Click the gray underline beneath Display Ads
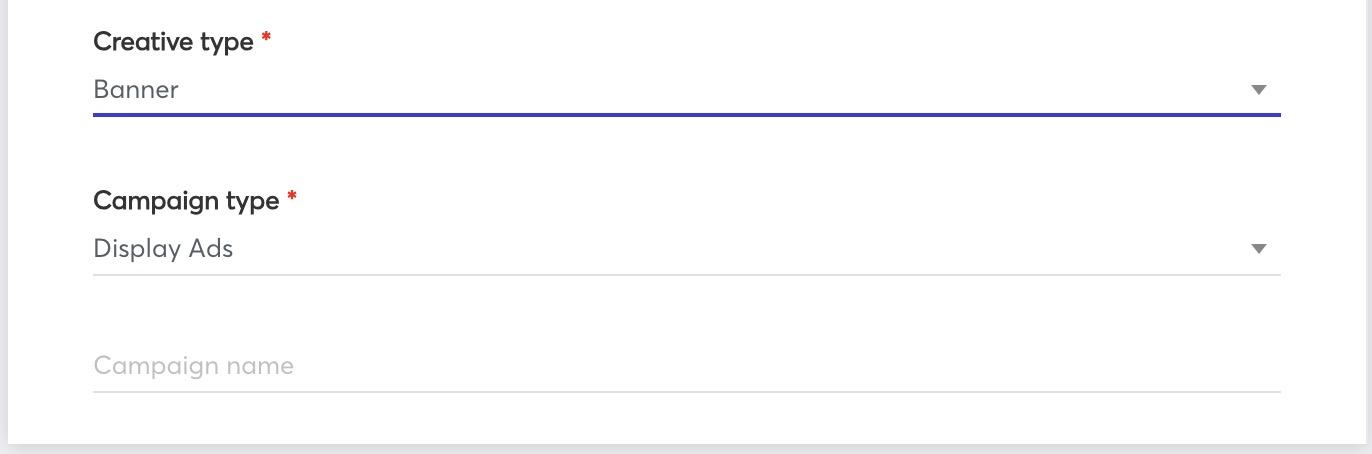This screenshot has width=1372, height=454. (x=686, y=274)
